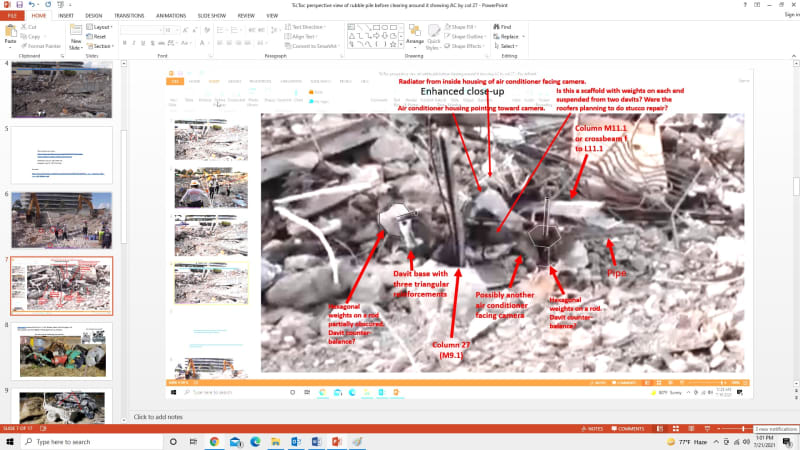800x450 pixels.
Task: Open Quick Styles gallery
Action: [x=434, y=37]
